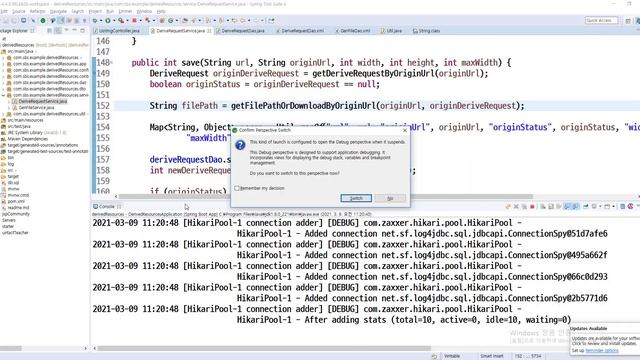Click the Remove Launch X icon in console

point(516,207)
